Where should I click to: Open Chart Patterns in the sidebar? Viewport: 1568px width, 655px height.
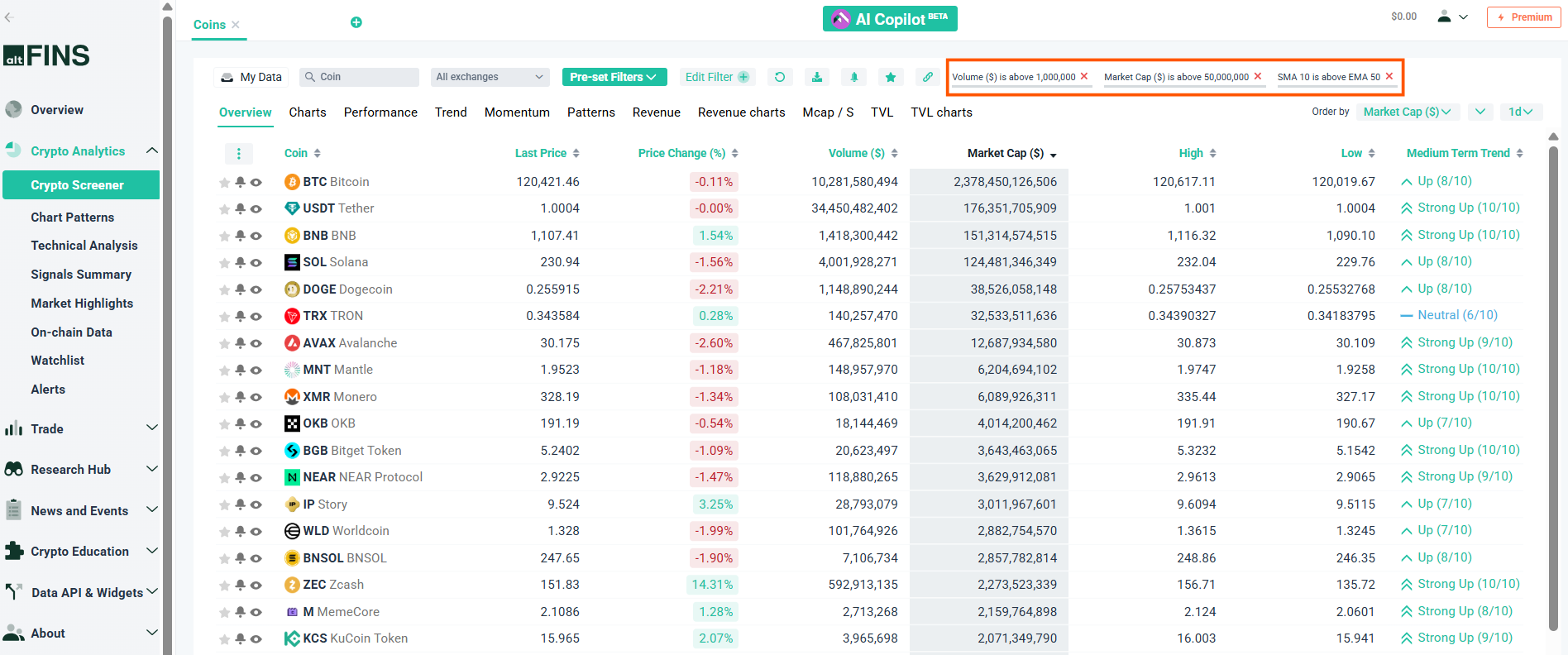point(73,218)
